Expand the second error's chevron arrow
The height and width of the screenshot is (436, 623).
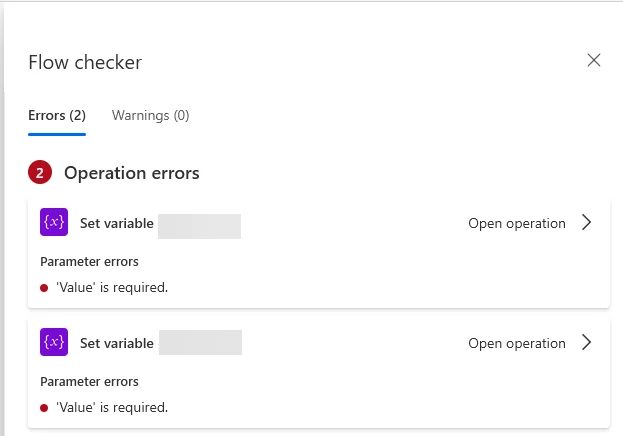587,343
